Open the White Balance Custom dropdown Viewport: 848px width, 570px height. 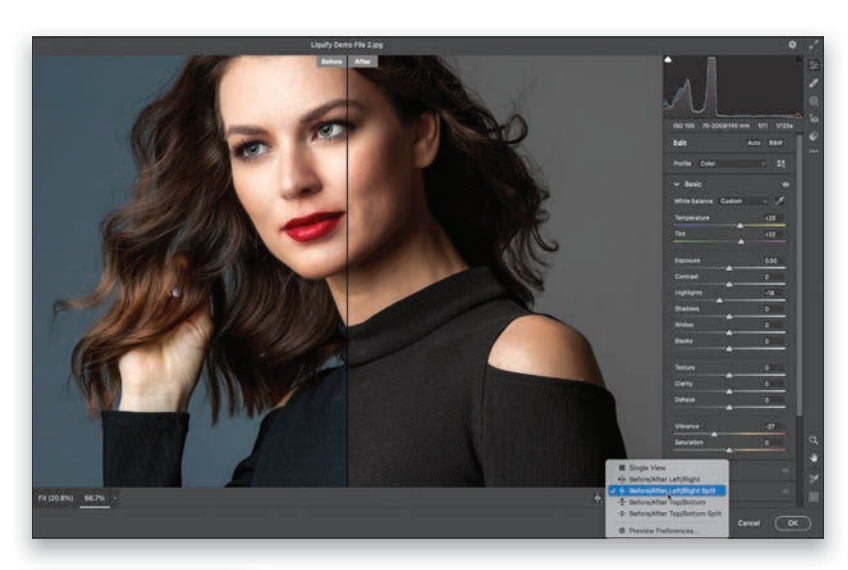click(743, 201)
